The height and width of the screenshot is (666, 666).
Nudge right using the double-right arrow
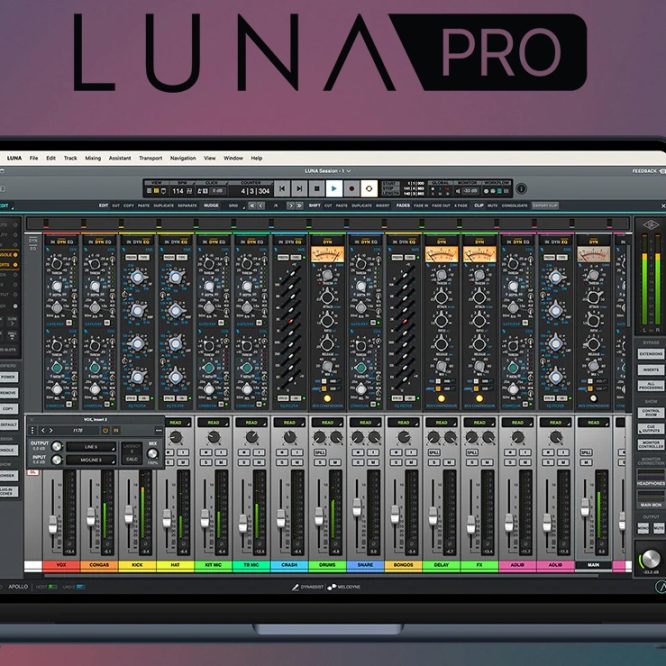click(x=299, y=206)
